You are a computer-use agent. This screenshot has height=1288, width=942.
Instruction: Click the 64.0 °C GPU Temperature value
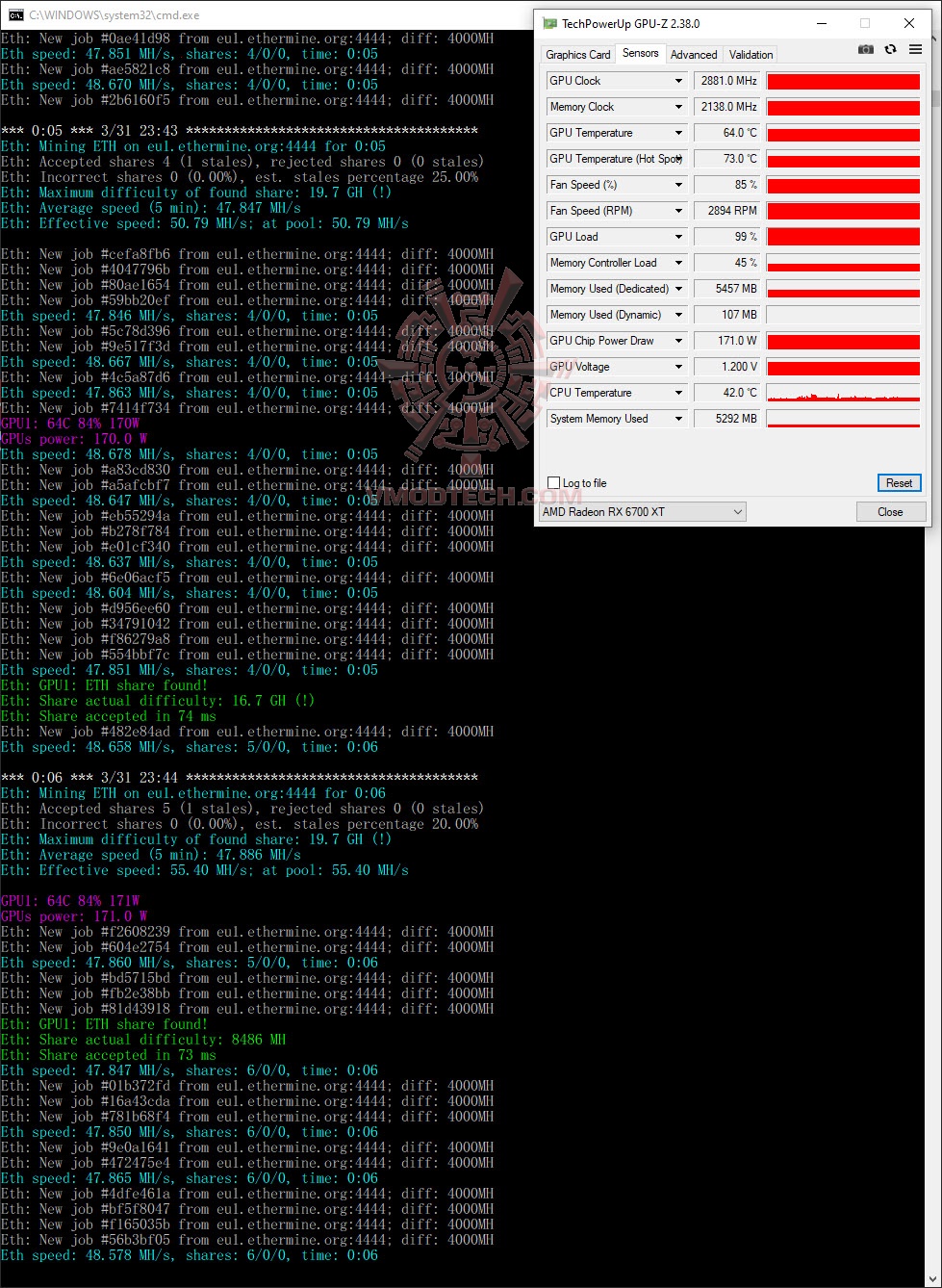tap(726, 133)
